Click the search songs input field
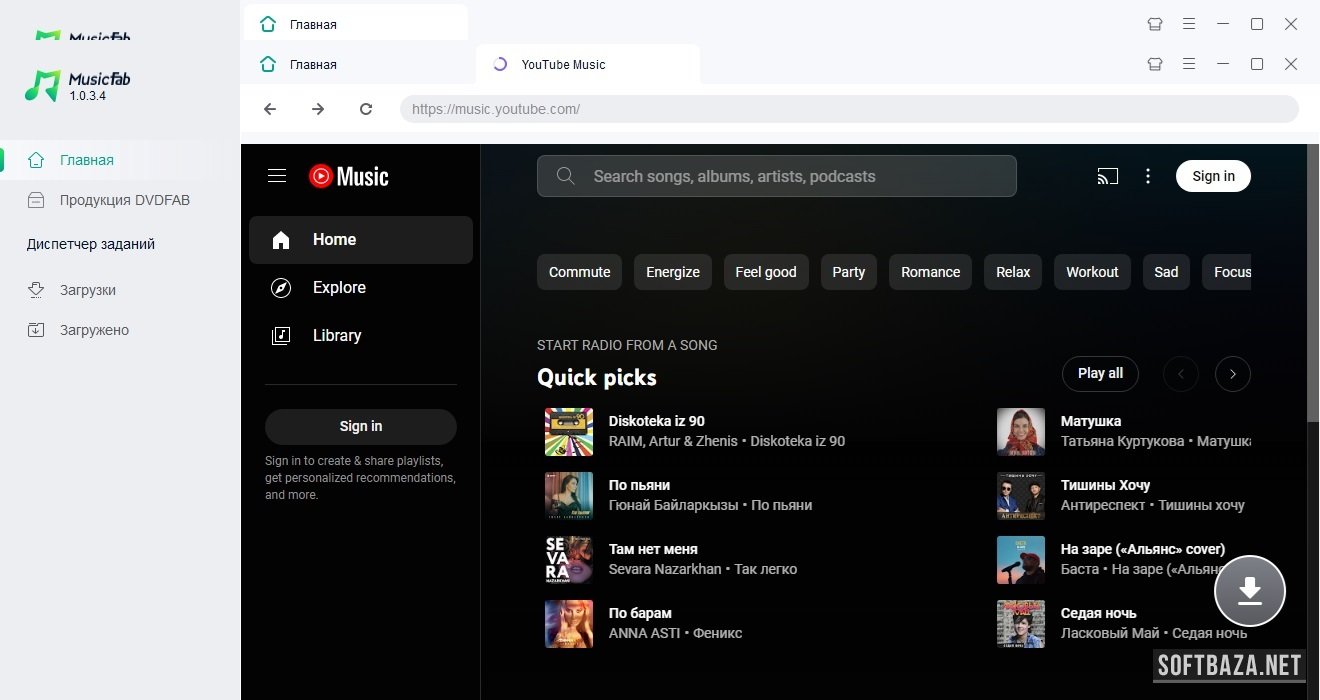 tap(777, 176)
